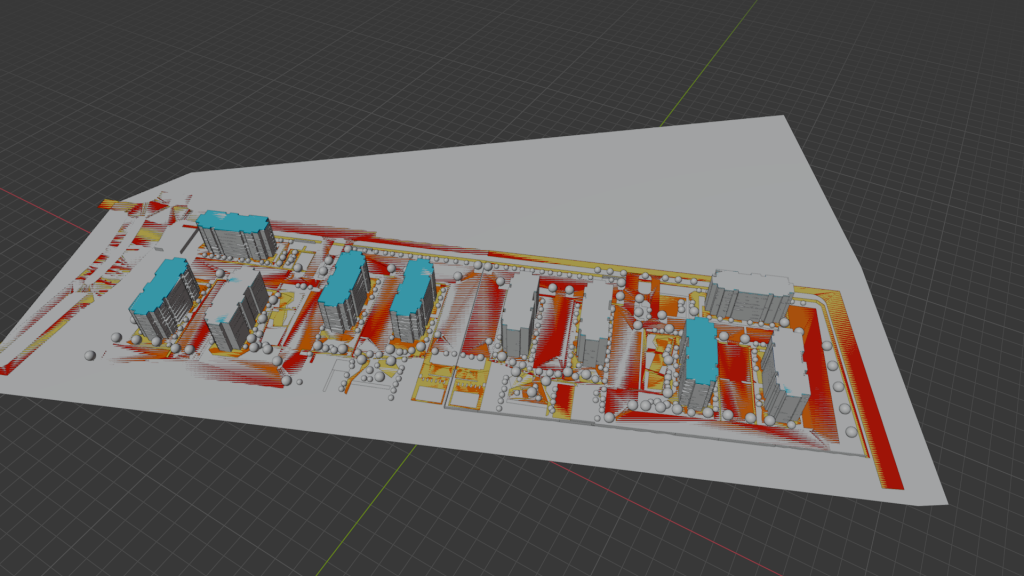This screenshot has width=1024, height=576.
Task: Select the long cyan-roofed building at the back left
Action: [236, 234]
